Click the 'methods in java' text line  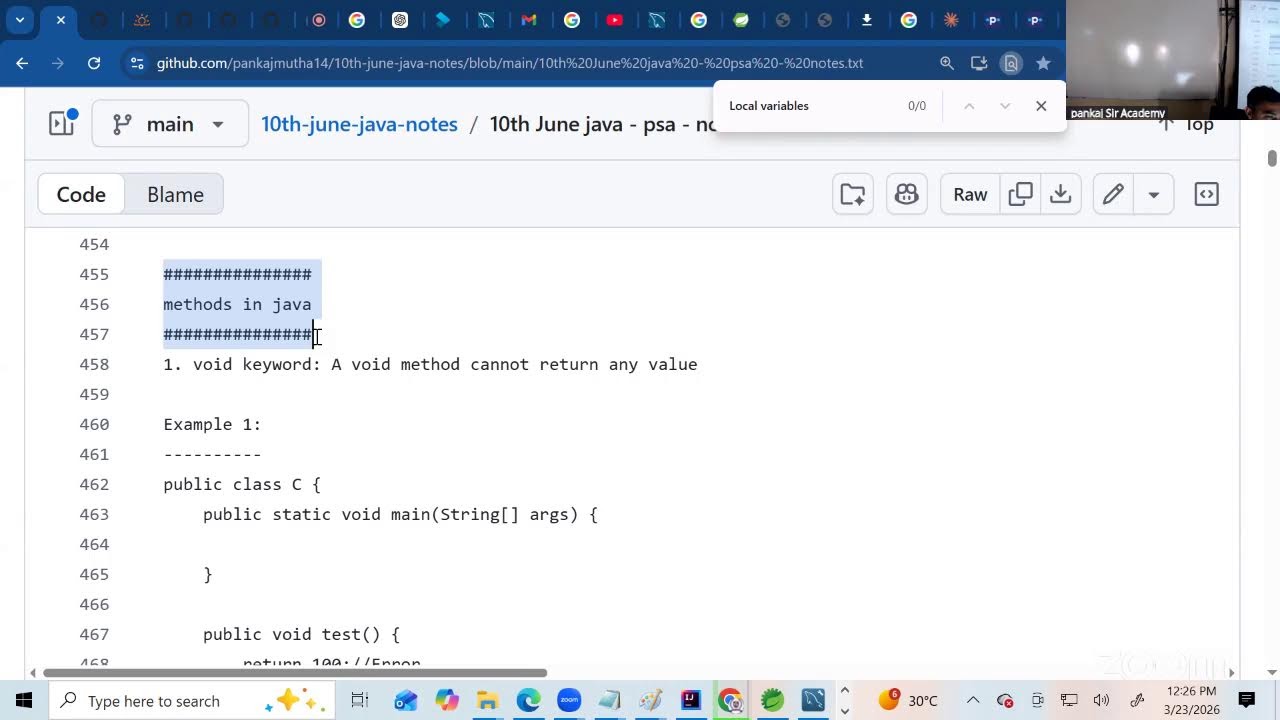(x=237, y=304)
